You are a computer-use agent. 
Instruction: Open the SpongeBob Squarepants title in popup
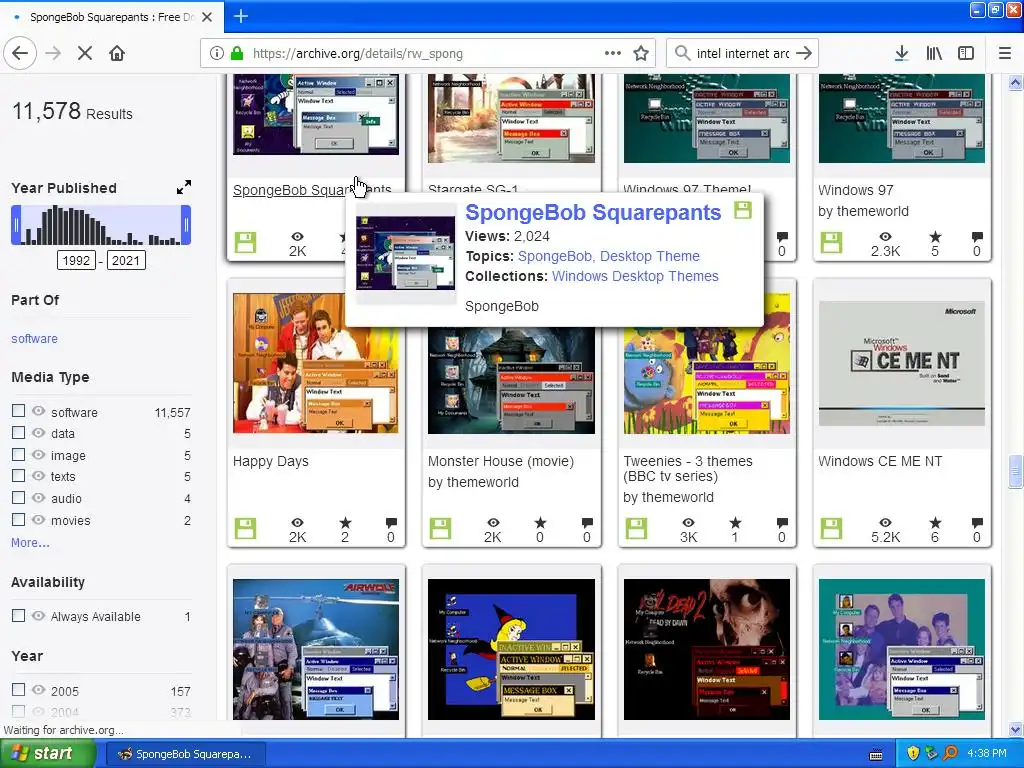point(593,212)
